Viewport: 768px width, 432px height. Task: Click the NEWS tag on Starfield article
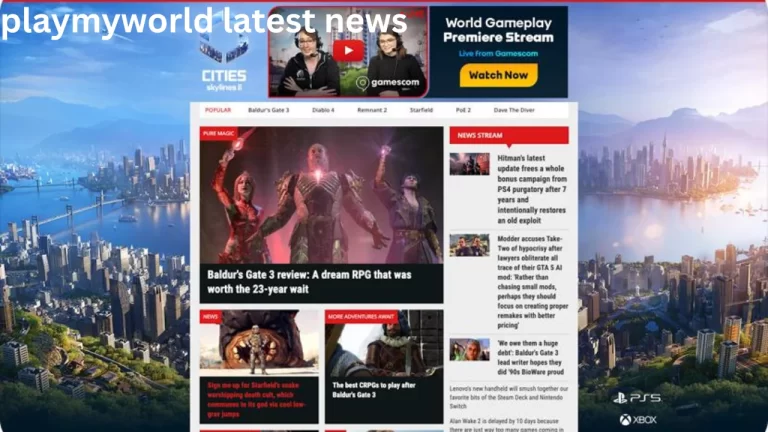[211, 316]
